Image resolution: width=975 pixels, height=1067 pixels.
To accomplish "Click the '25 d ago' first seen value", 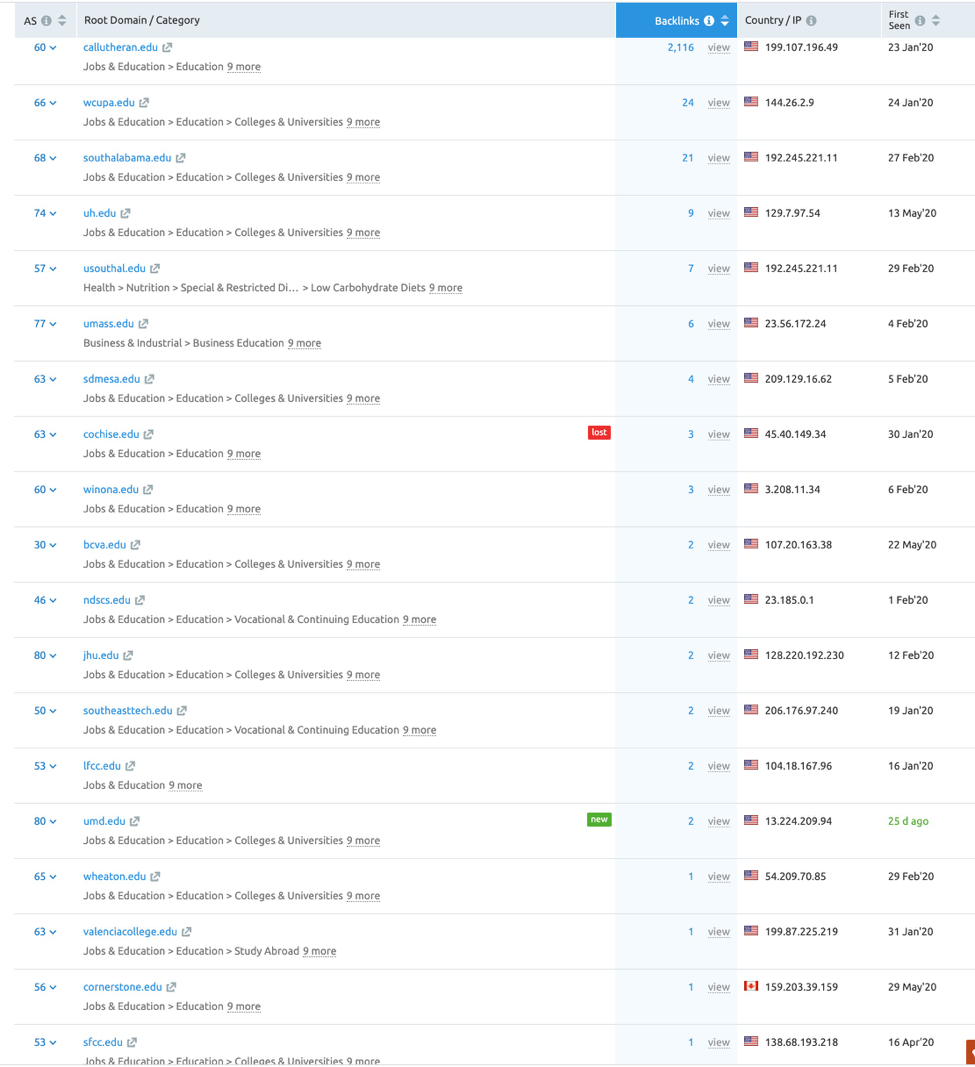I will pyautogui.click(x=908, y=821).
